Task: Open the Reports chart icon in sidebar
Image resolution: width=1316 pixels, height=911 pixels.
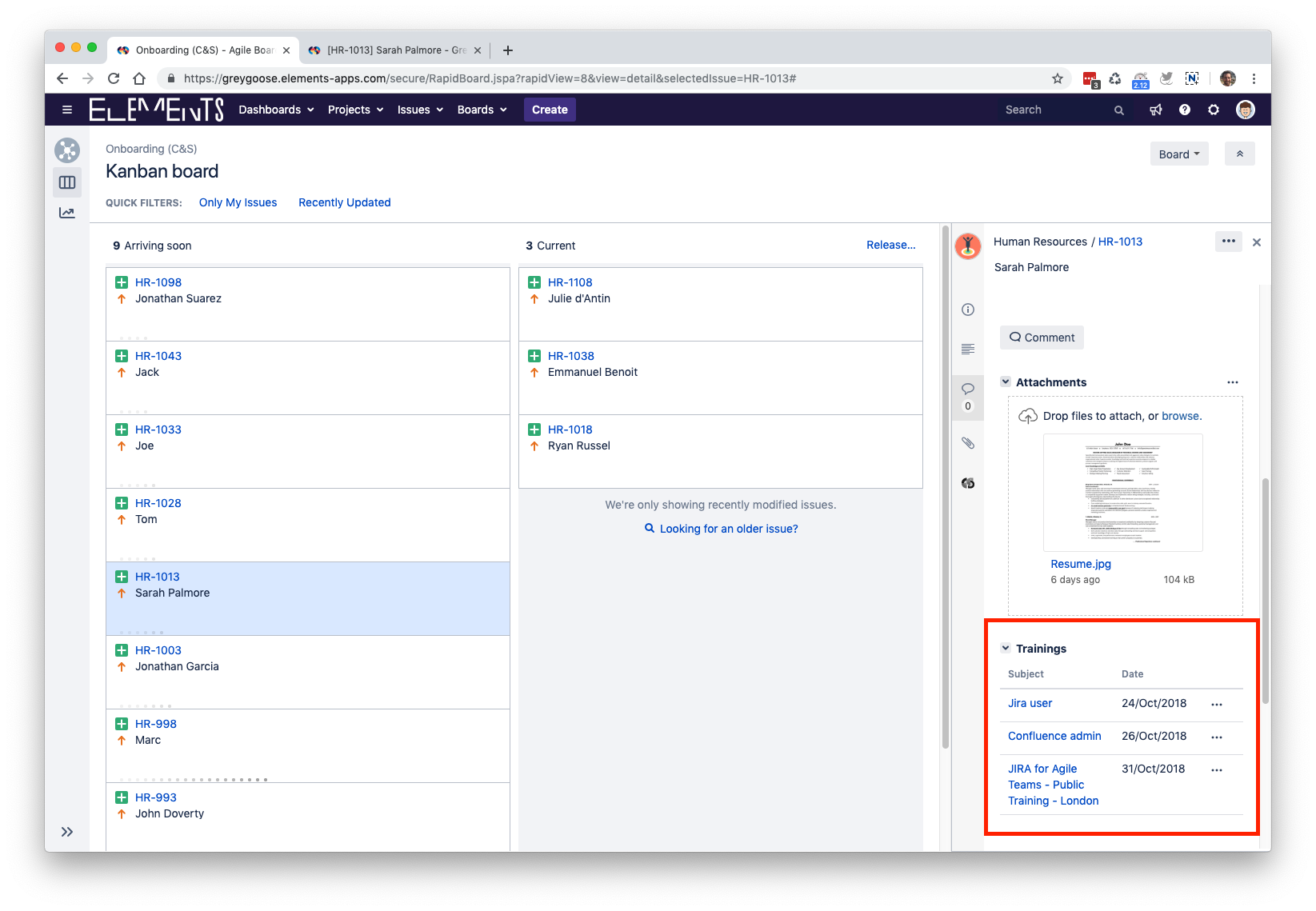Action: (67, 213)
